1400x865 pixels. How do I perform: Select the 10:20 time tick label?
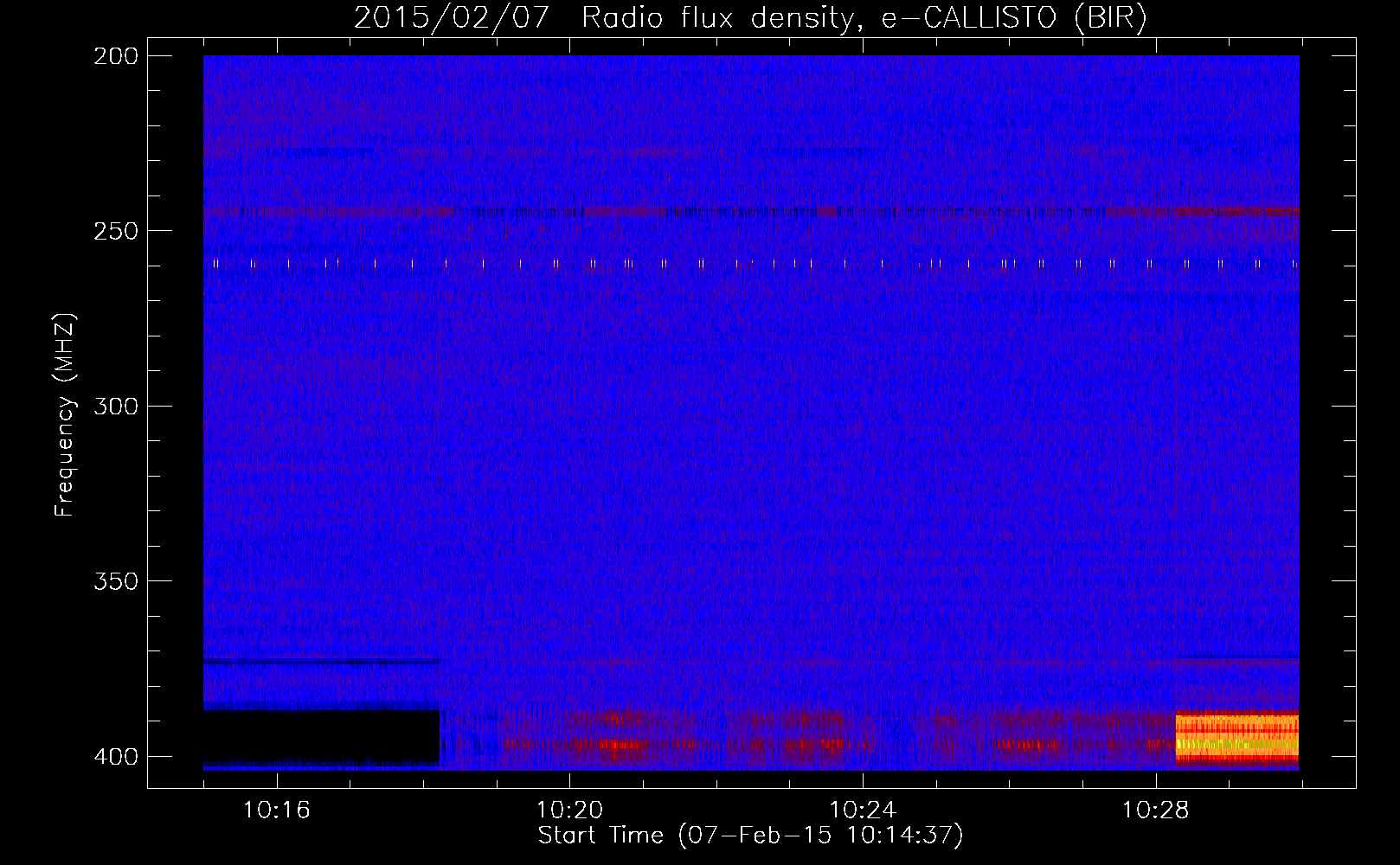click(x=569, y=811)
